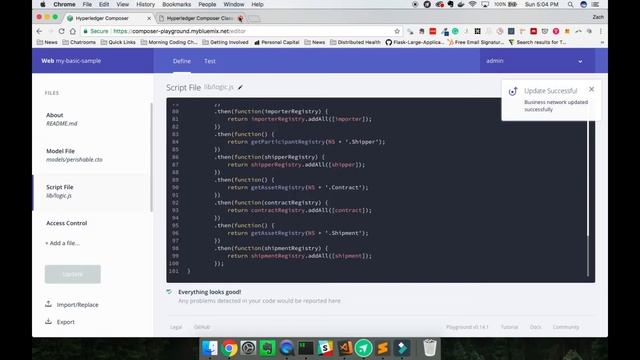The width and height of the screenshot is (640, 360).
Task: Open the admin identity dropdown
Action: click(537, 61)
